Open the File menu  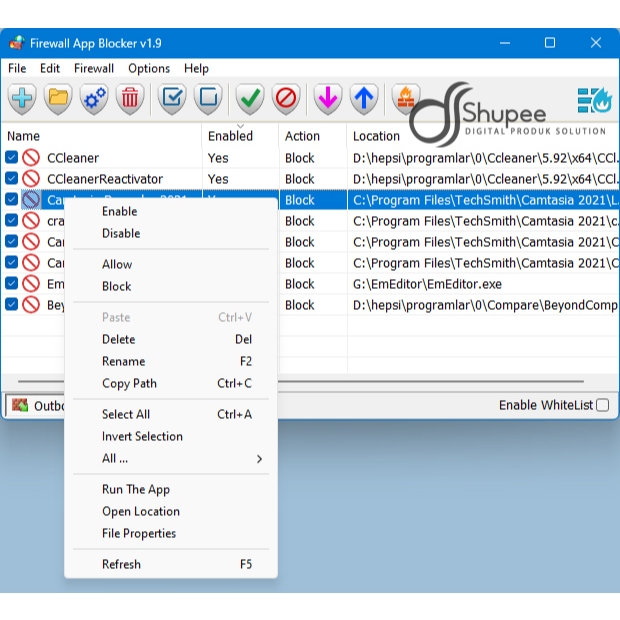point(17,68)
